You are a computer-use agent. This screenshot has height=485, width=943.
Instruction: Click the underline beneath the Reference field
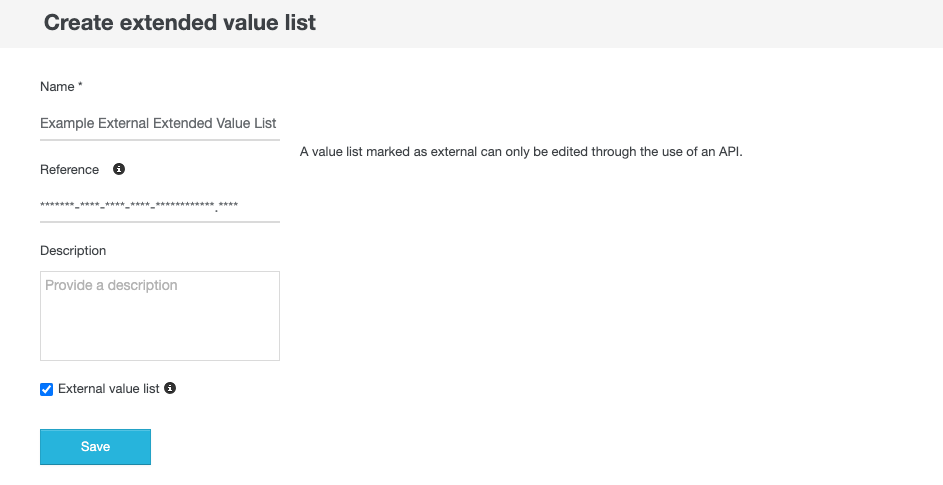tap(159, 221)
